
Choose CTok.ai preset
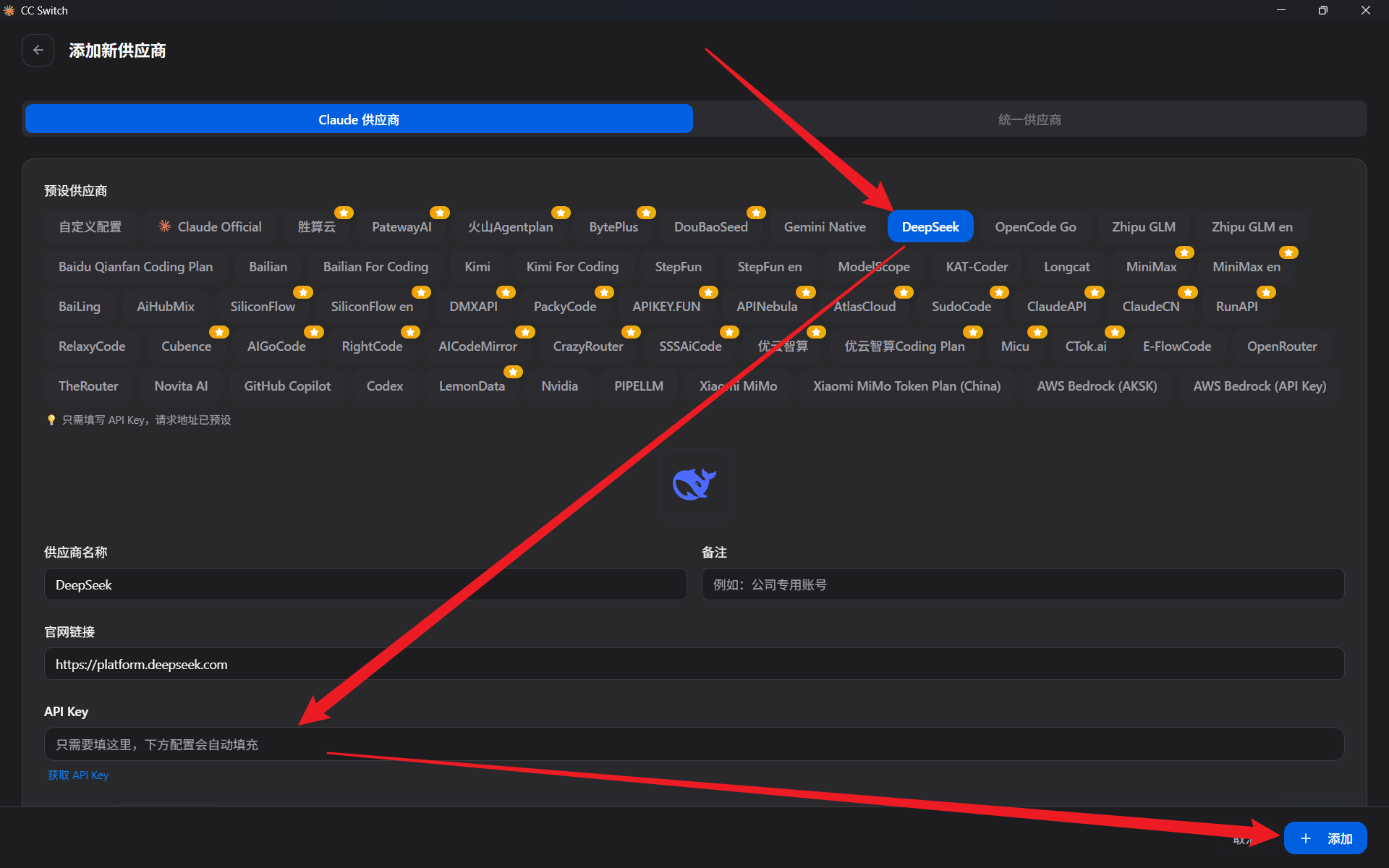click(x=1086, y=346)
